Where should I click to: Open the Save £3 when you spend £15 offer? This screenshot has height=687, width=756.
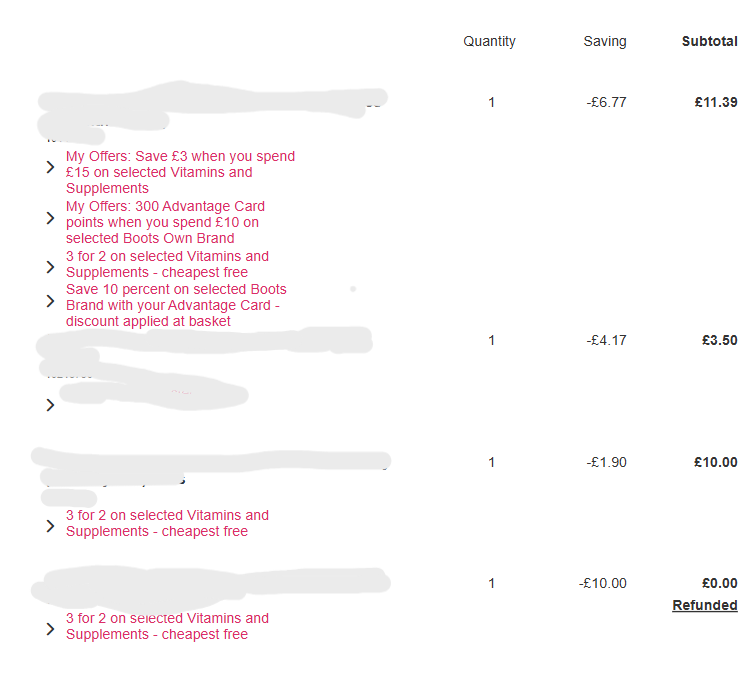click(x=180, y=172)
